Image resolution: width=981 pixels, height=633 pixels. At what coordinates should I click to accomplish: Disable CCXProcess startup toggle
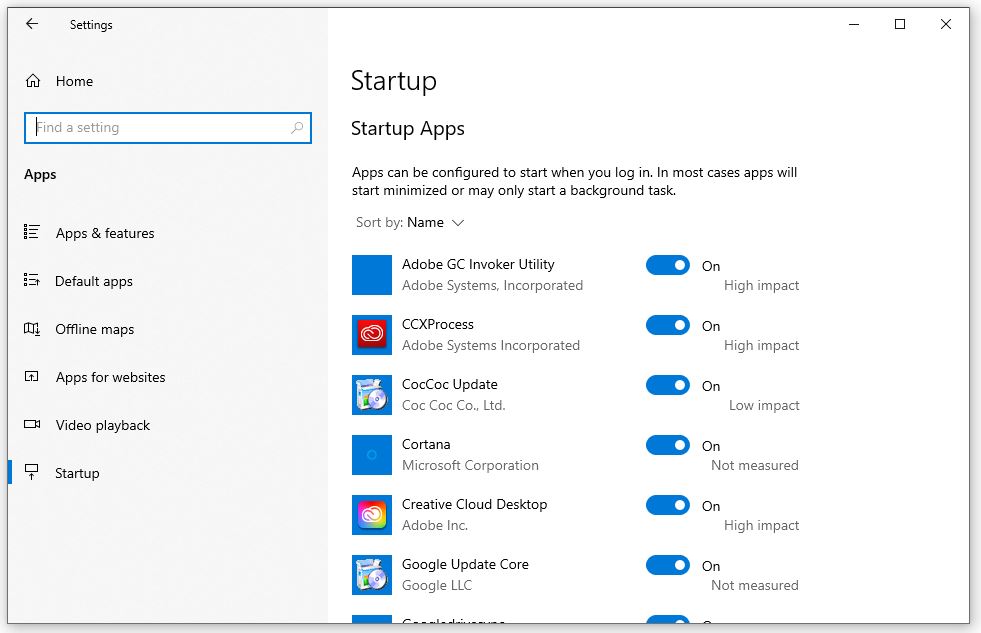tap(668, 325)
